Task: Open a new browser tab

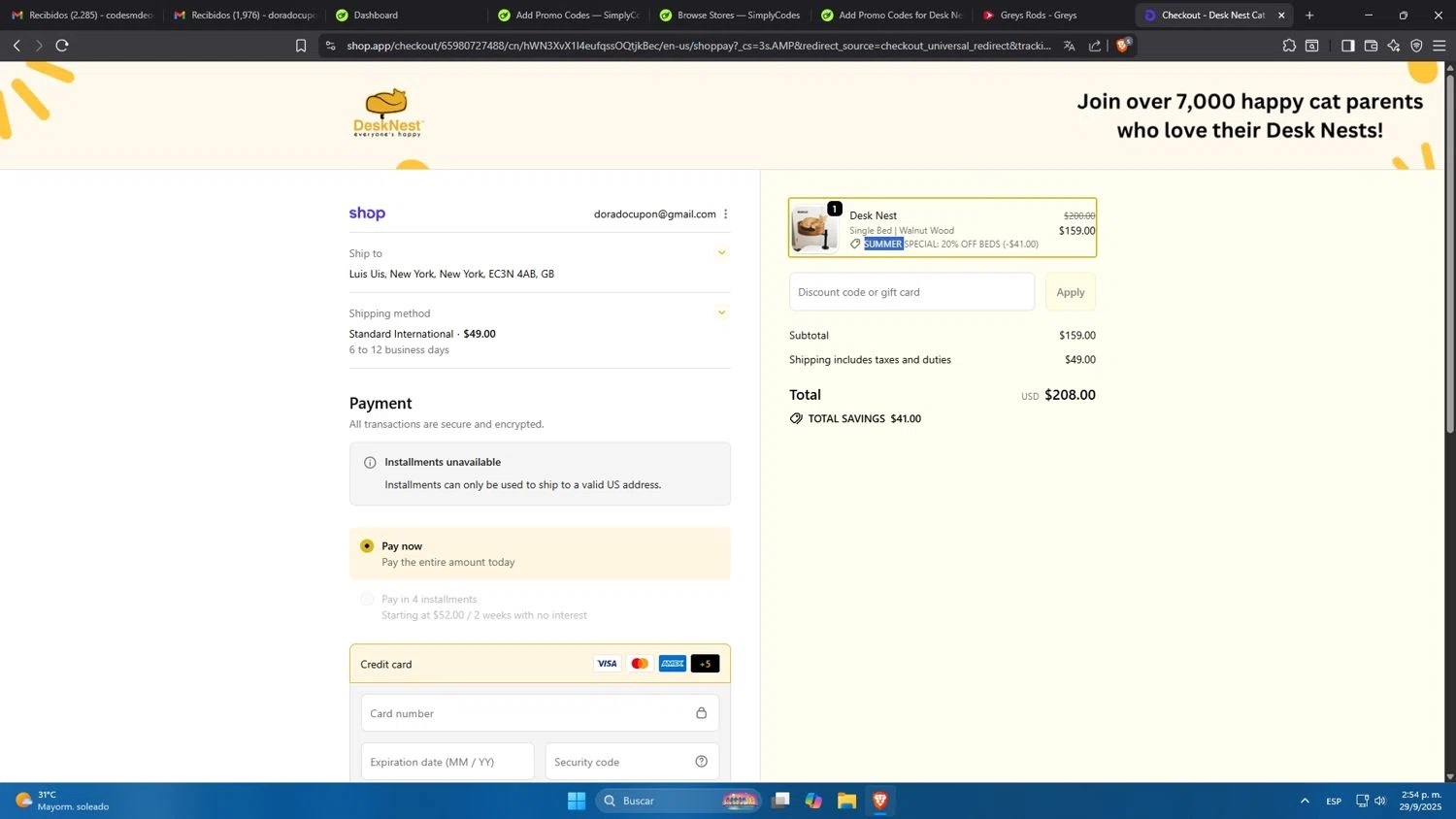Action: (1309, 15)
